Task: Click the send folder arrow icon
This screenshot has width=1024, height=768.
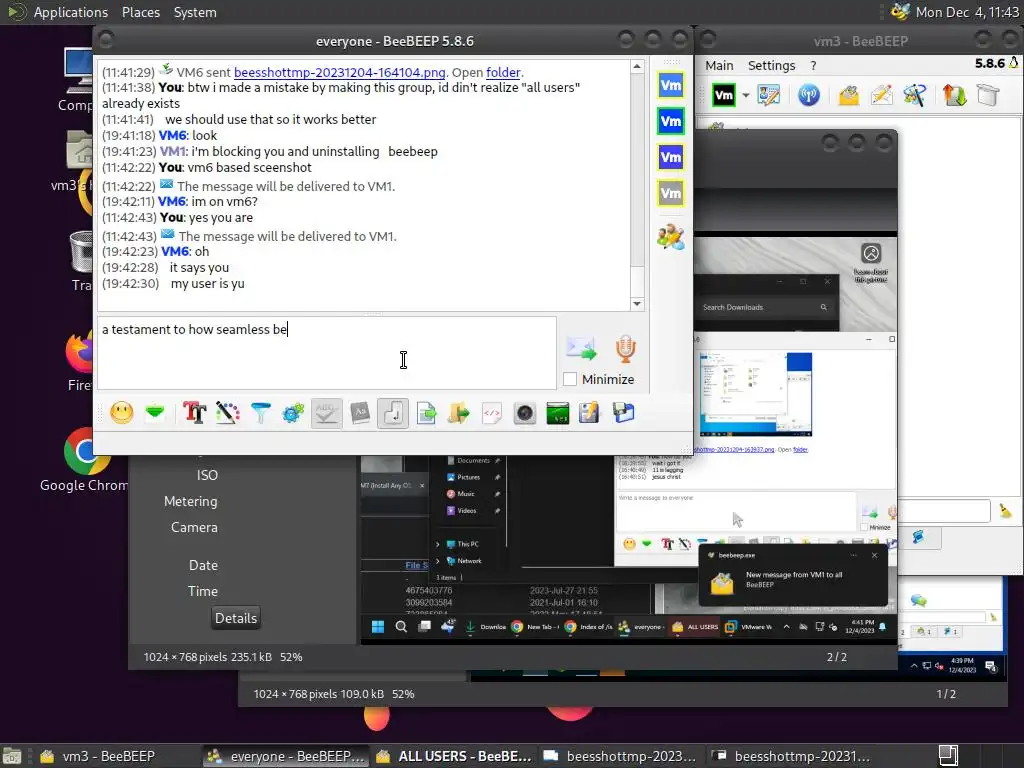Action: 459,413
